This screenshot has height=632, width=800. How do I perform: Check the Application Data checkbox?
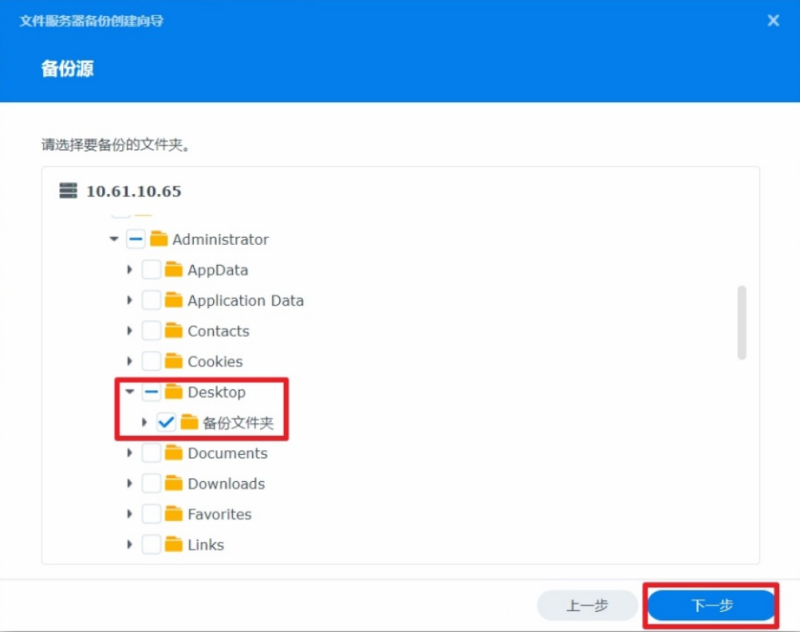click(x=151, y=300)
